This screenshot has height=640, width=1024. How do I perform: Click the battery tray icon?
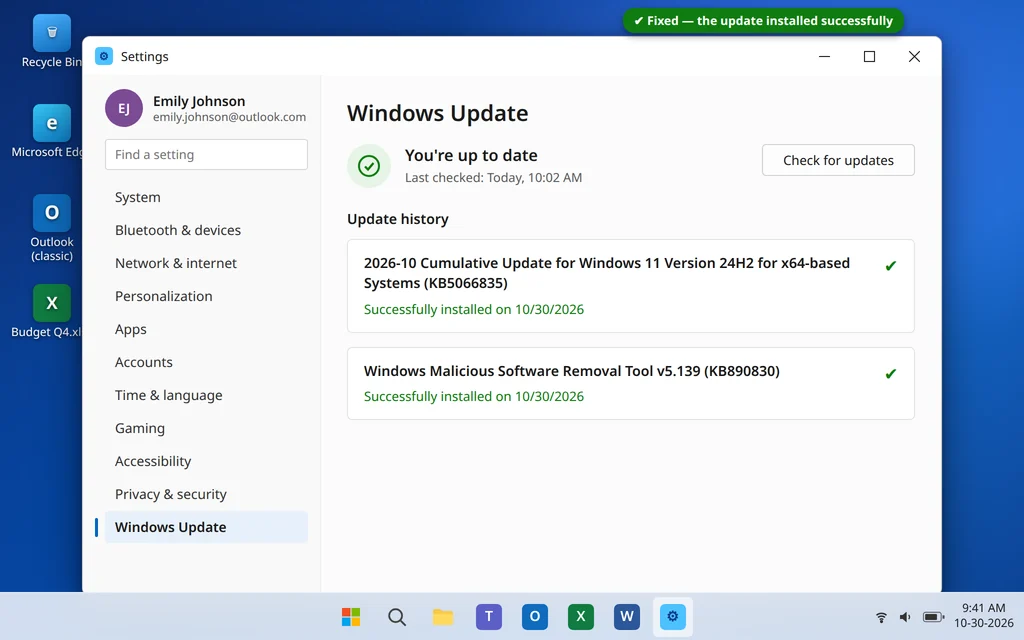click(x=933, y=616)
